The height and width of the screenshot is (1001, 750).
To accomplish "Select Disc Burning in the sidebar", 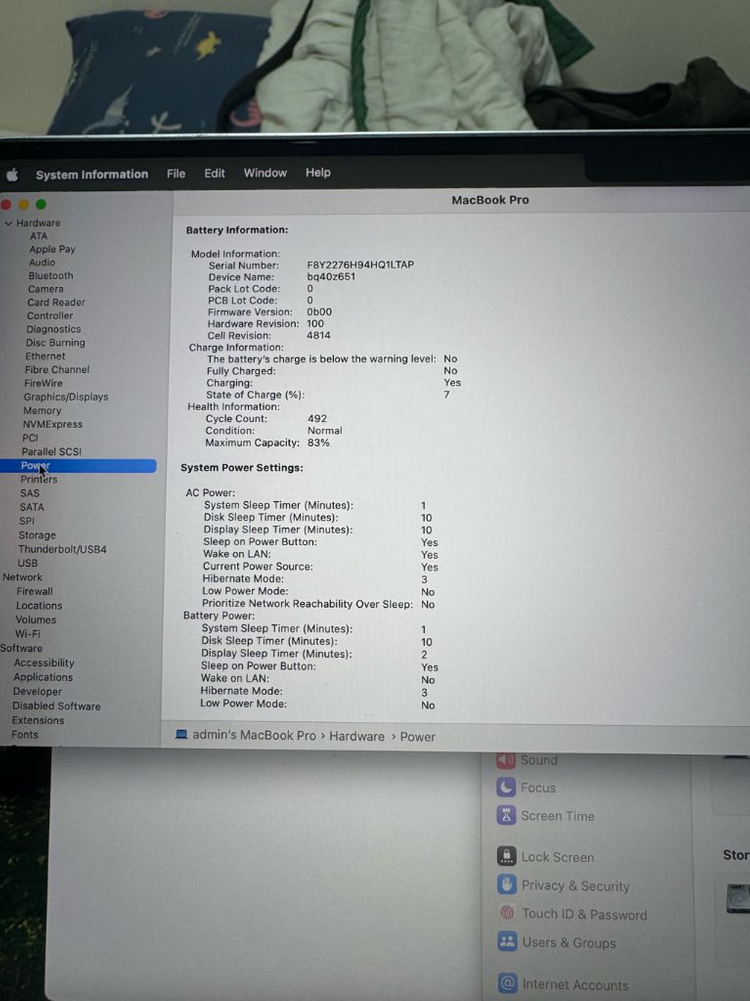I will pyautogui.click(x=56, y=343).
